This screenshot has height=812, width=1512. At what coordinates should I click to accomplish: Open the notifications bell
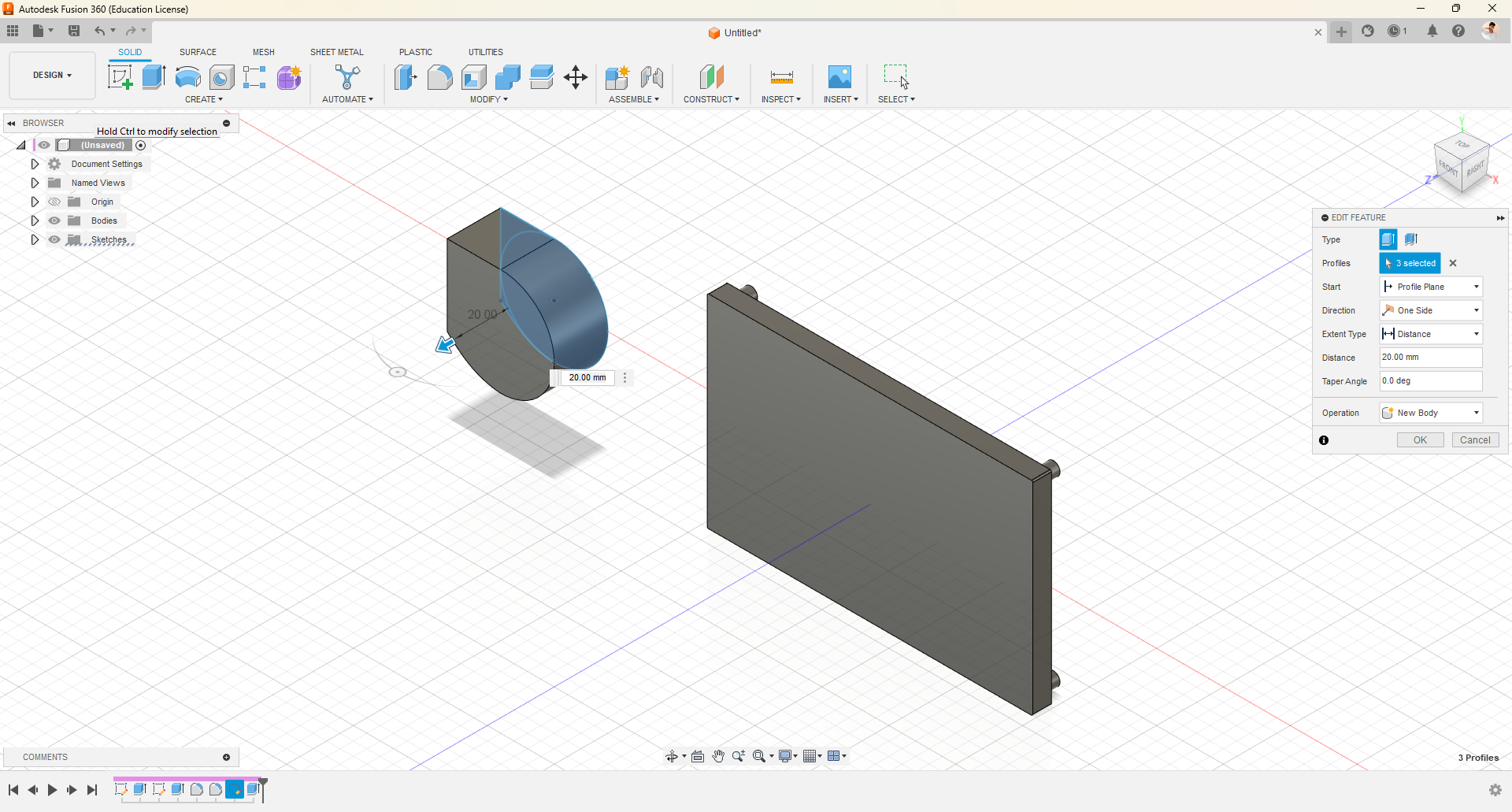coord(1432,31)
